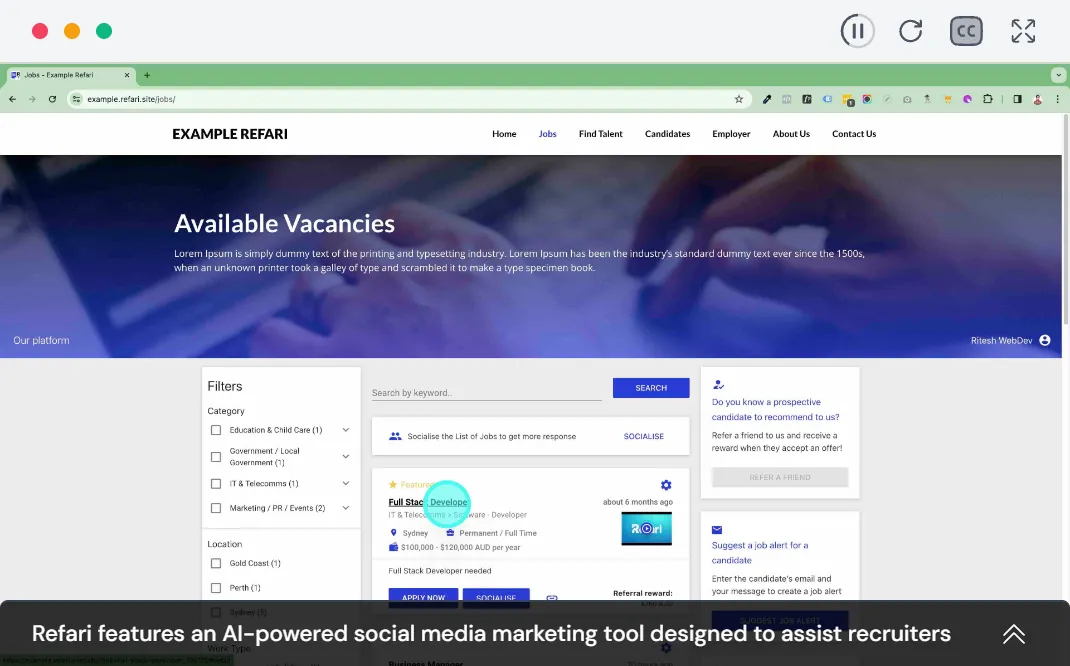Click the EXAMPLE REFARI logo
Screen dimensions: 1070x666
click(230, 134)
